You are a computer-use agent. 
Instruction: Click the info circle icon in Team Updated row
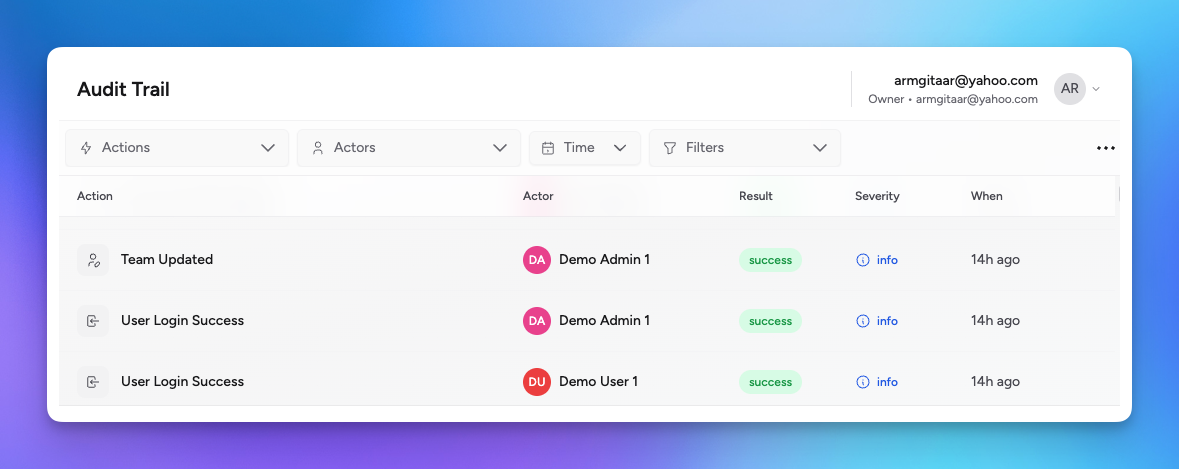(863, 260)
